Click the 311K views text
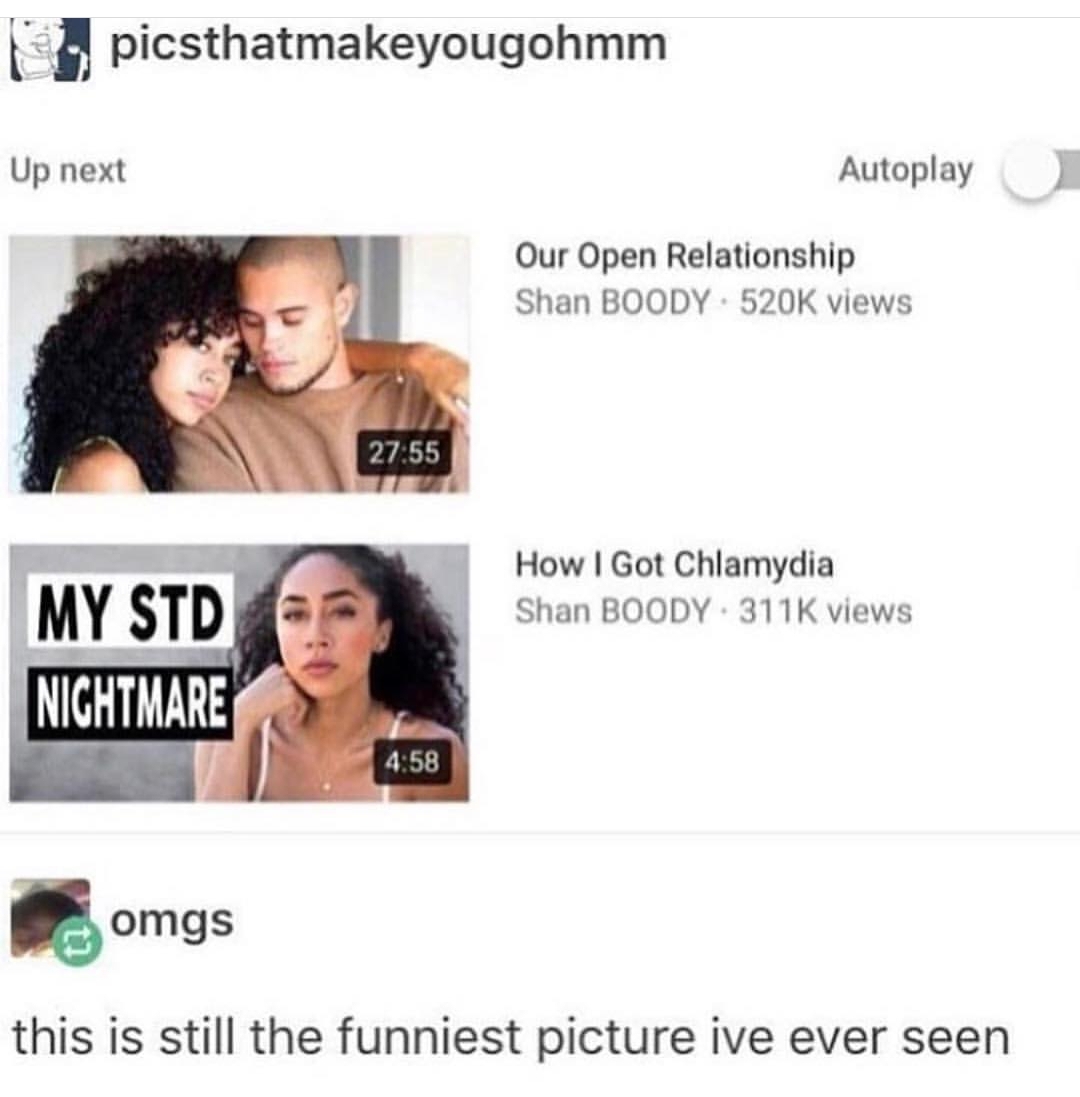Screen dimensions: 1080x1097 pyautogui.click(x=826, y=611)
